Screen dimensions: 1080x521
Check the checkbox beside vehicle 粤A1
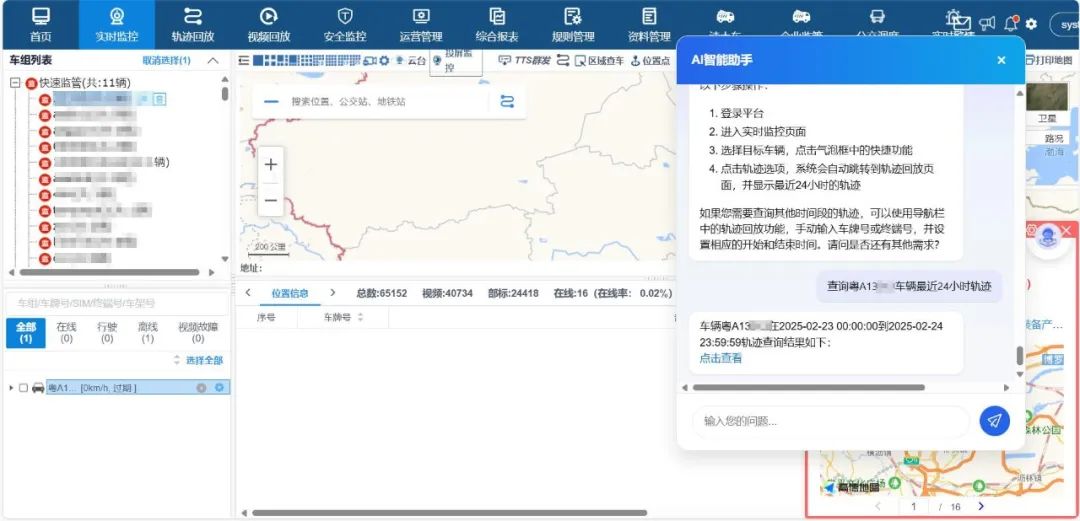pos(23,388)
